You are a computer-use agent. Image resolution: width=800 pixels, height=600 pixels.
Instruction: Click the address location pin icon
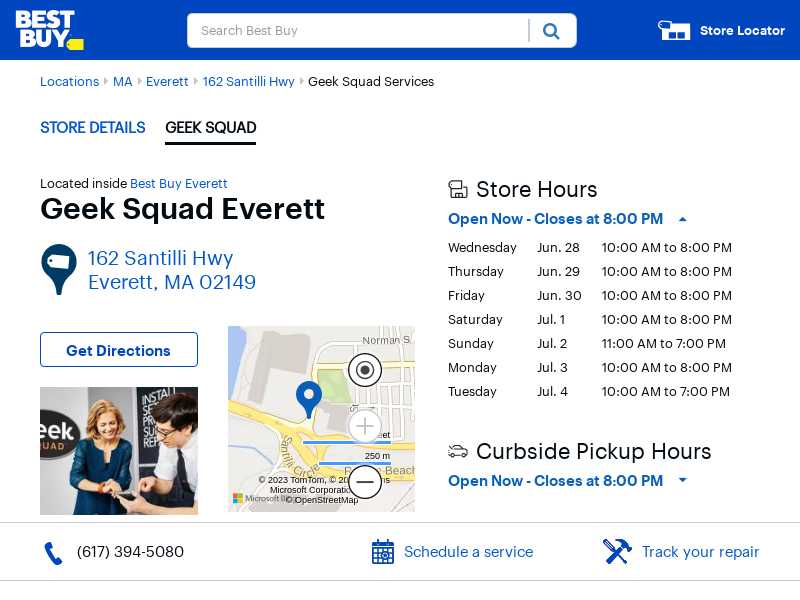coord(59,269)
